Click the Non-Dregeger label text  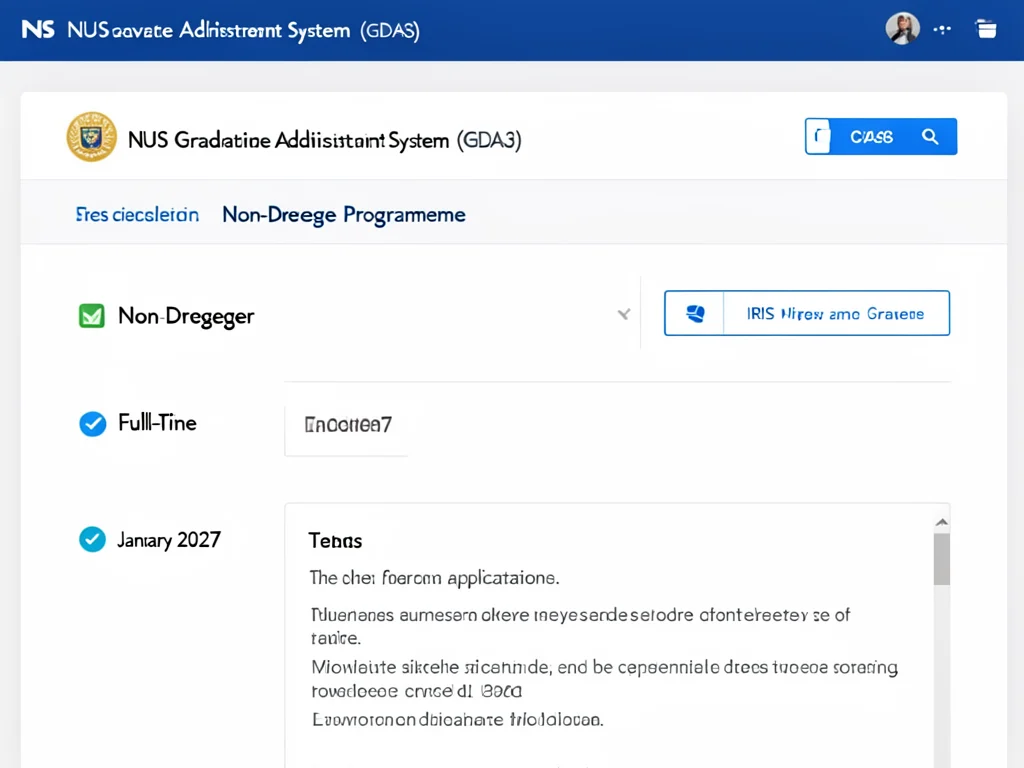point(185,317)
